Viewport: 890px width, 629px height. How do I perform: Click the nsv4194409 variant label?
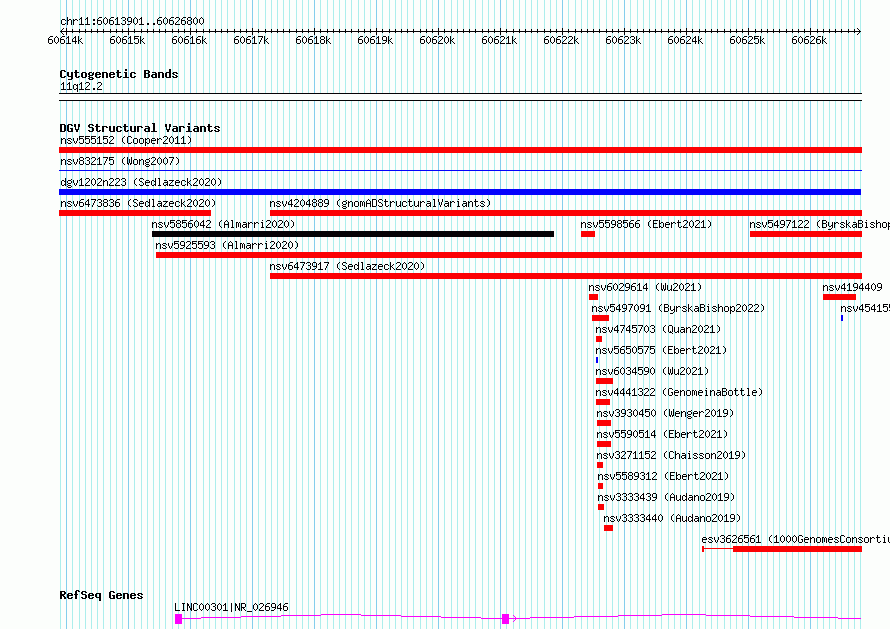(x=853, y=287)
